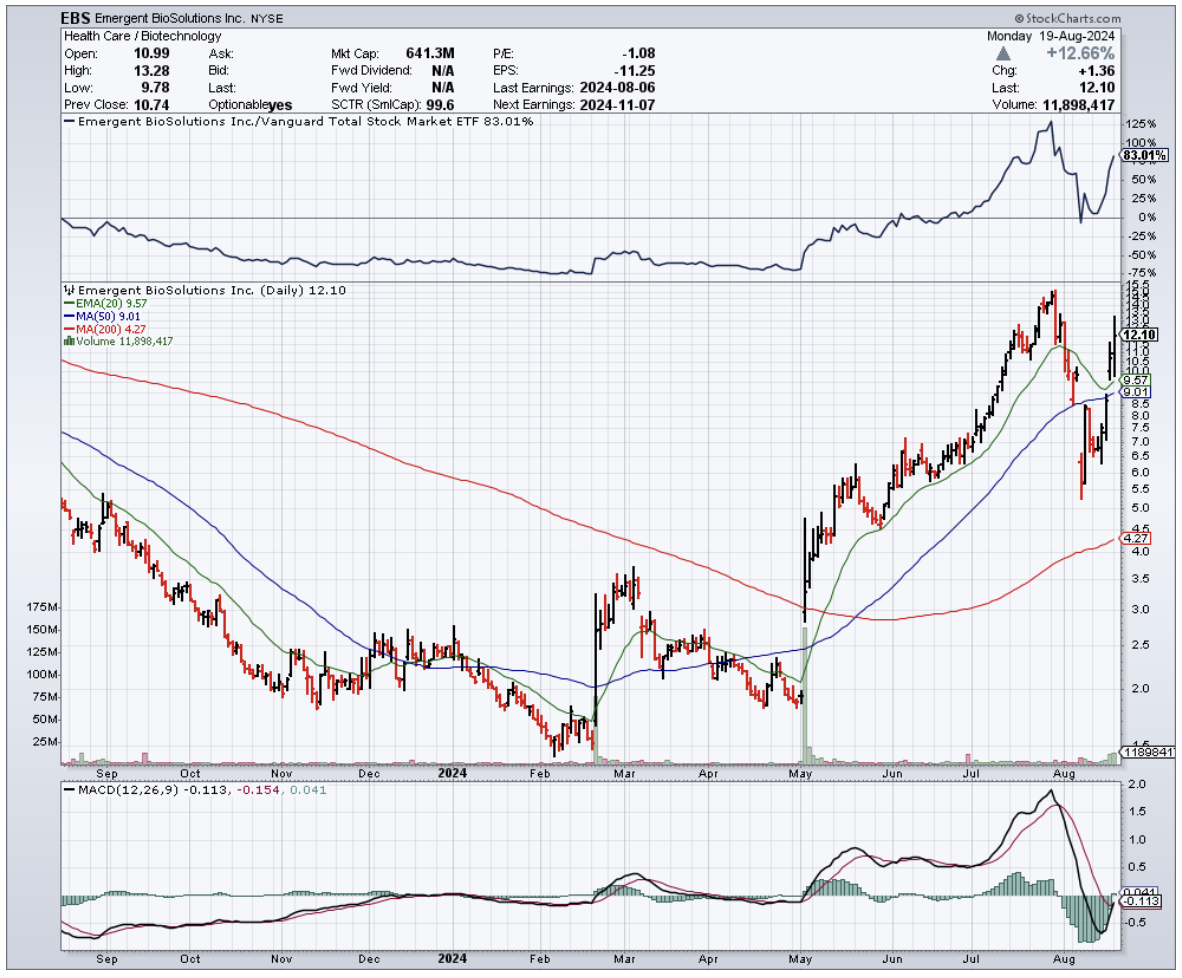Viewport: 1182px width, 978px height.
Task: Click the 83.01% relative strength value flag
Action: pos(1138,156)
